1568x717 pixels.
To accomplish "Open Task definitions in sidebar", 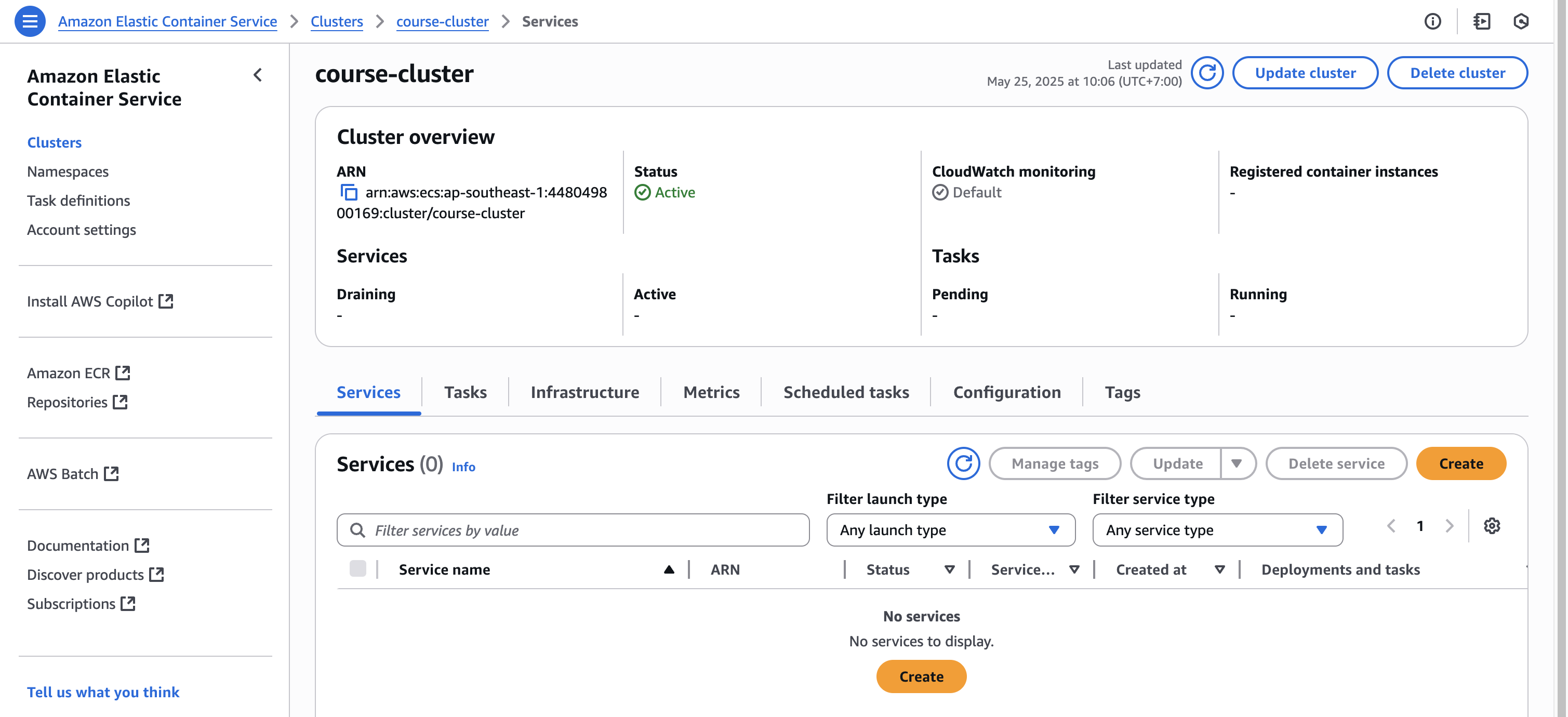I will [78, 200].
